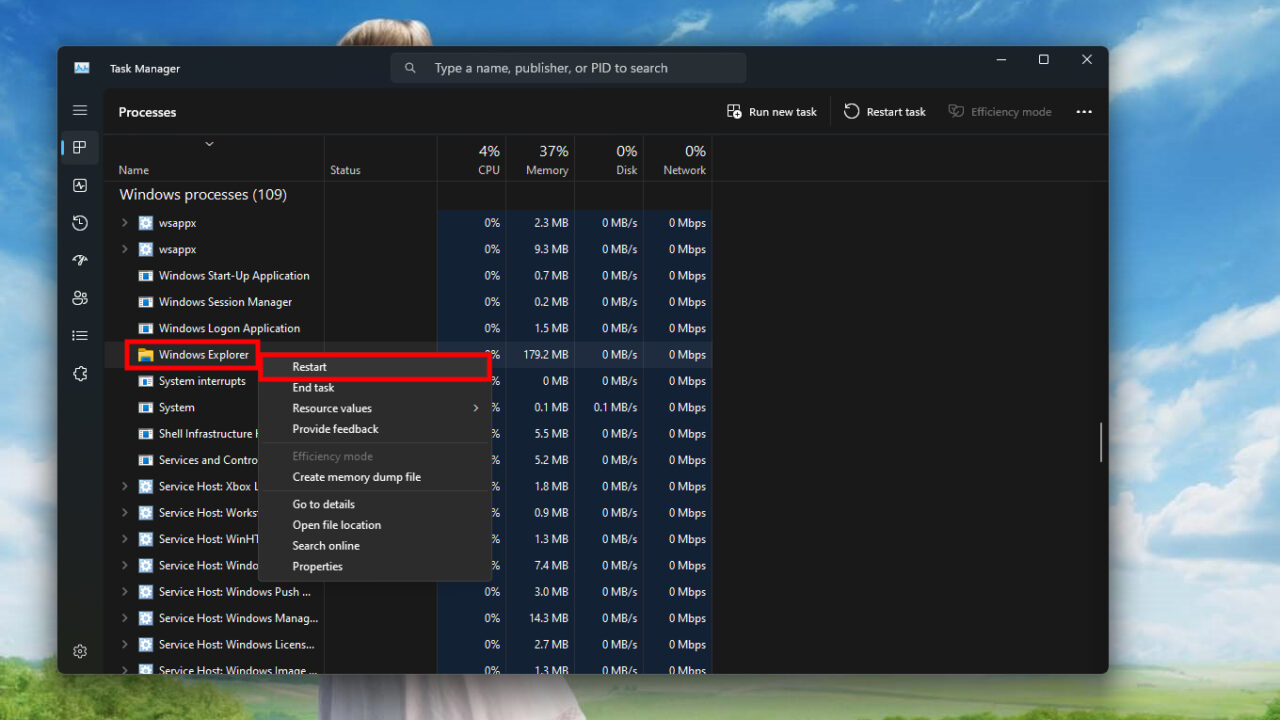Expand the first wsappx process group

click(124, 222)
